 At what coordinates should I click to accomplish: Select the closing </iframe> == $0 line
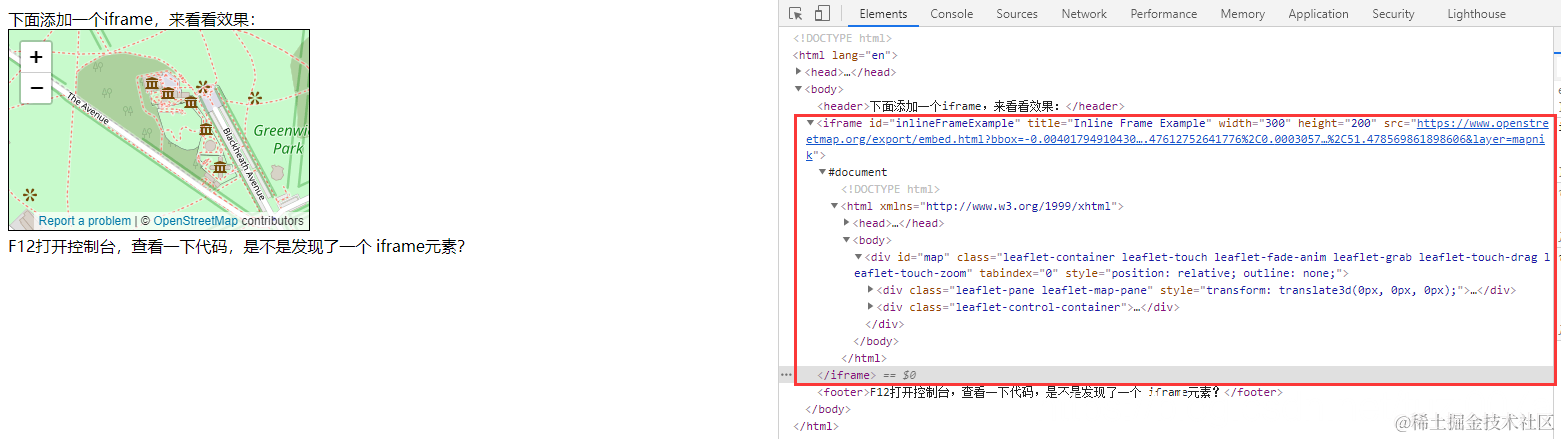click(867, 375)
